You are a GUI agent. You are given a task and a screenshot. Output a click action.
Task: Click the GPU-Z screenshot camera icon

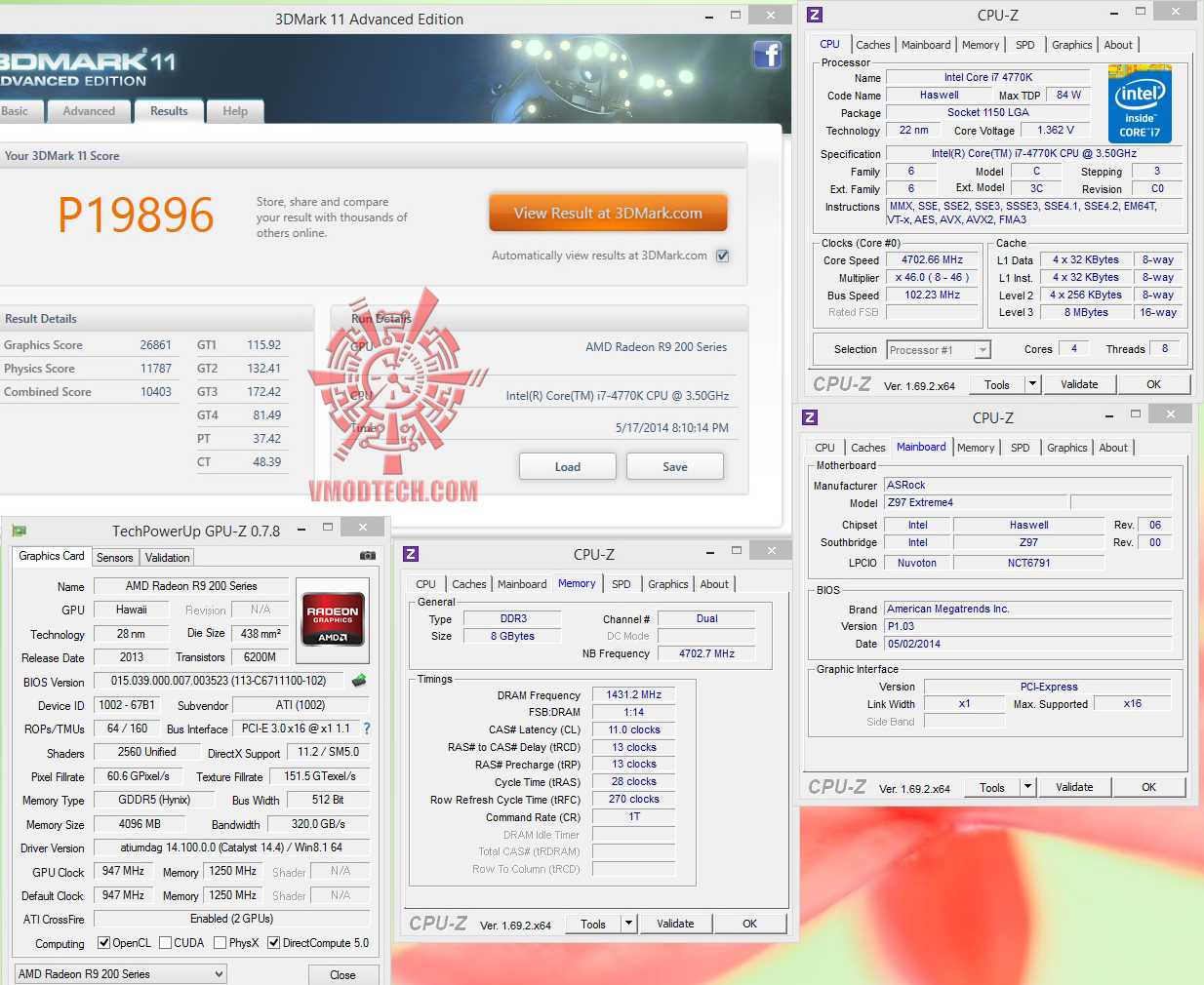[x=368, y=556]
